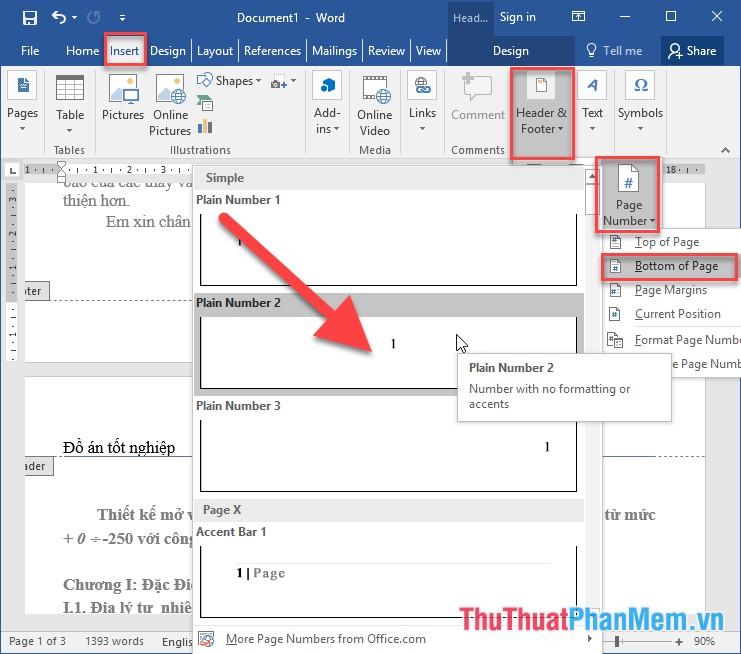Viewport: 741px width, 654px height.
Task: Insert a Table
Action: pos(70,103)
